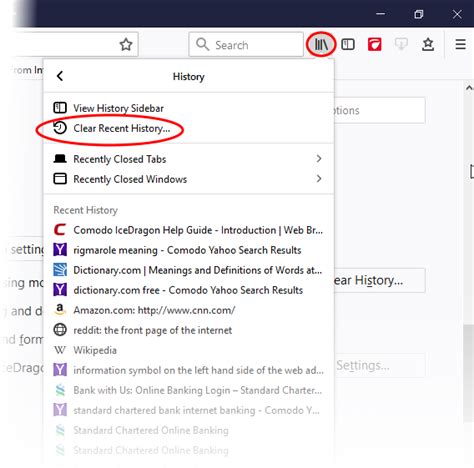Screen dimensions: 474x468
Task: Open standard chartered bank internet banking entry
Action: point(189,410)
